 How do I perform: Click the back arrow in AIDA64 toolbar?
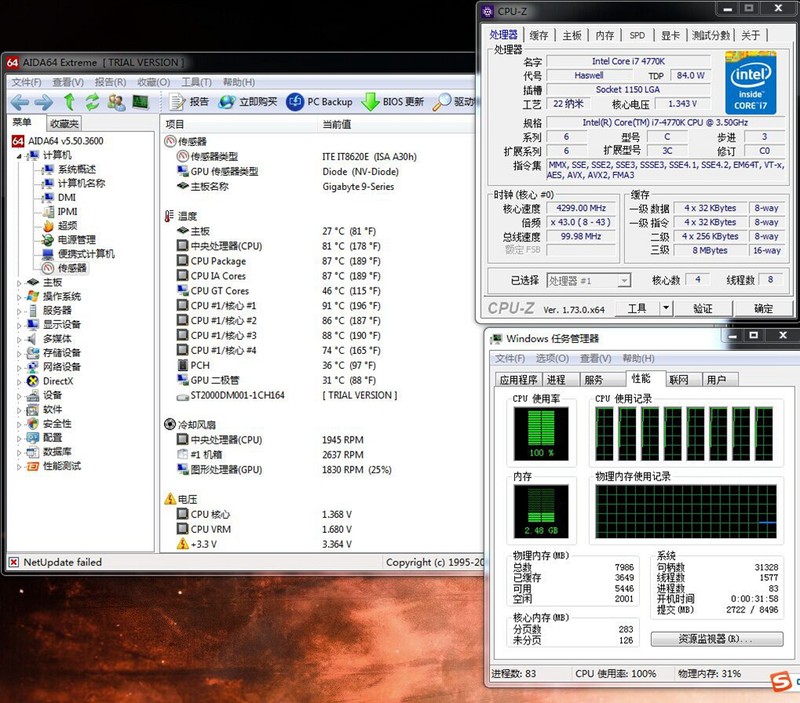[x=19, y=102]
